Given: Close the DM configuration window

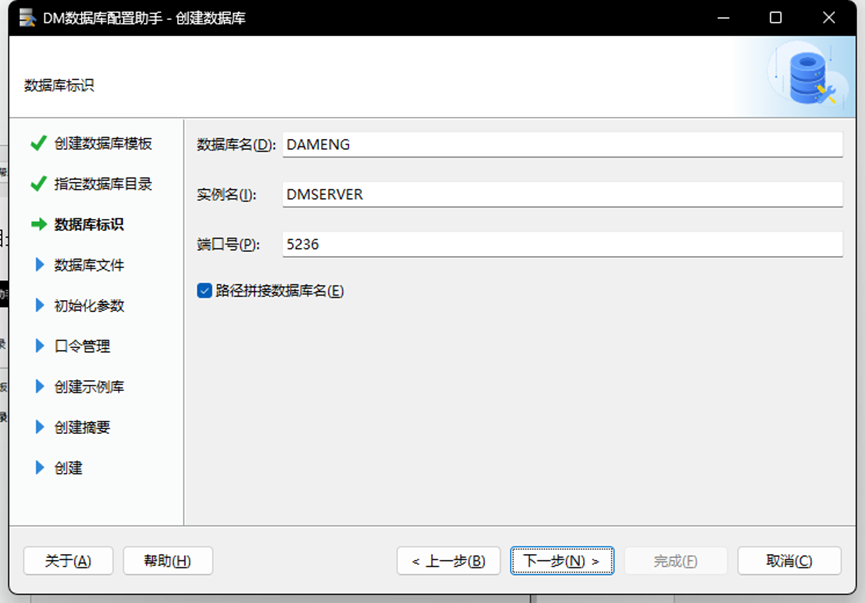Looking at the screenshot, I should (829, 18).
